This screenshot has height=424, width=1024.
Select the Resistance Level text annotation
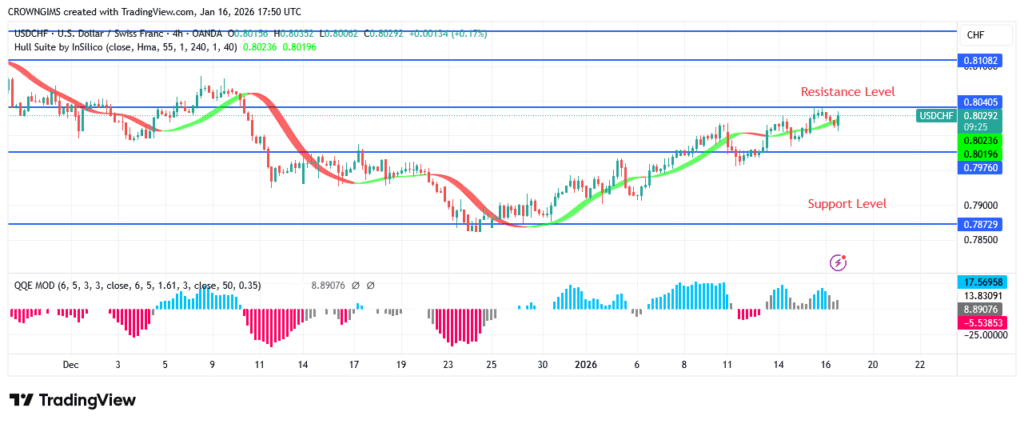point(848,91)
